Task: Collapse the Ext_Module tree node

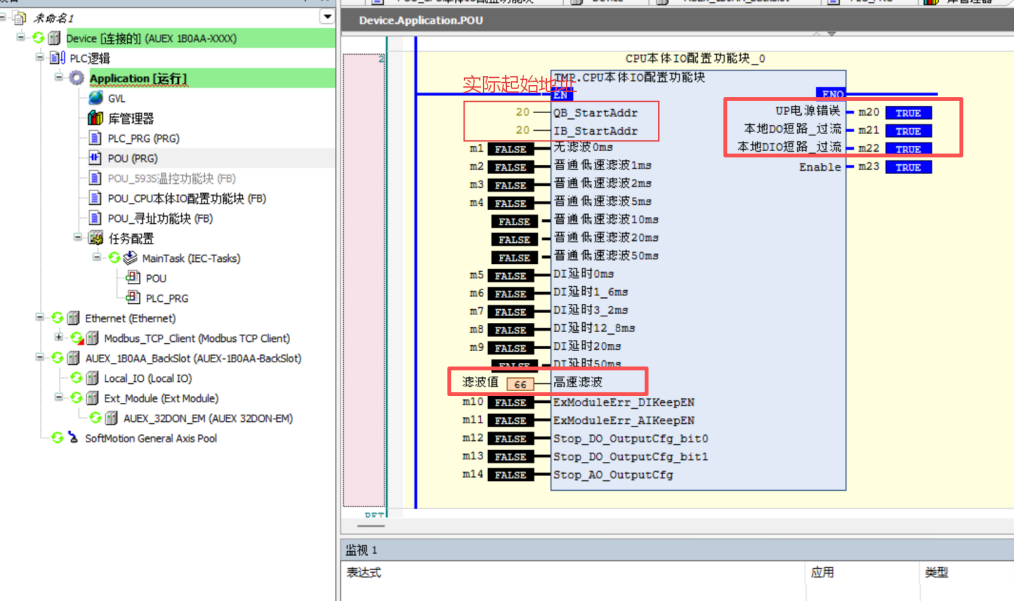Action: pos(59,397)
